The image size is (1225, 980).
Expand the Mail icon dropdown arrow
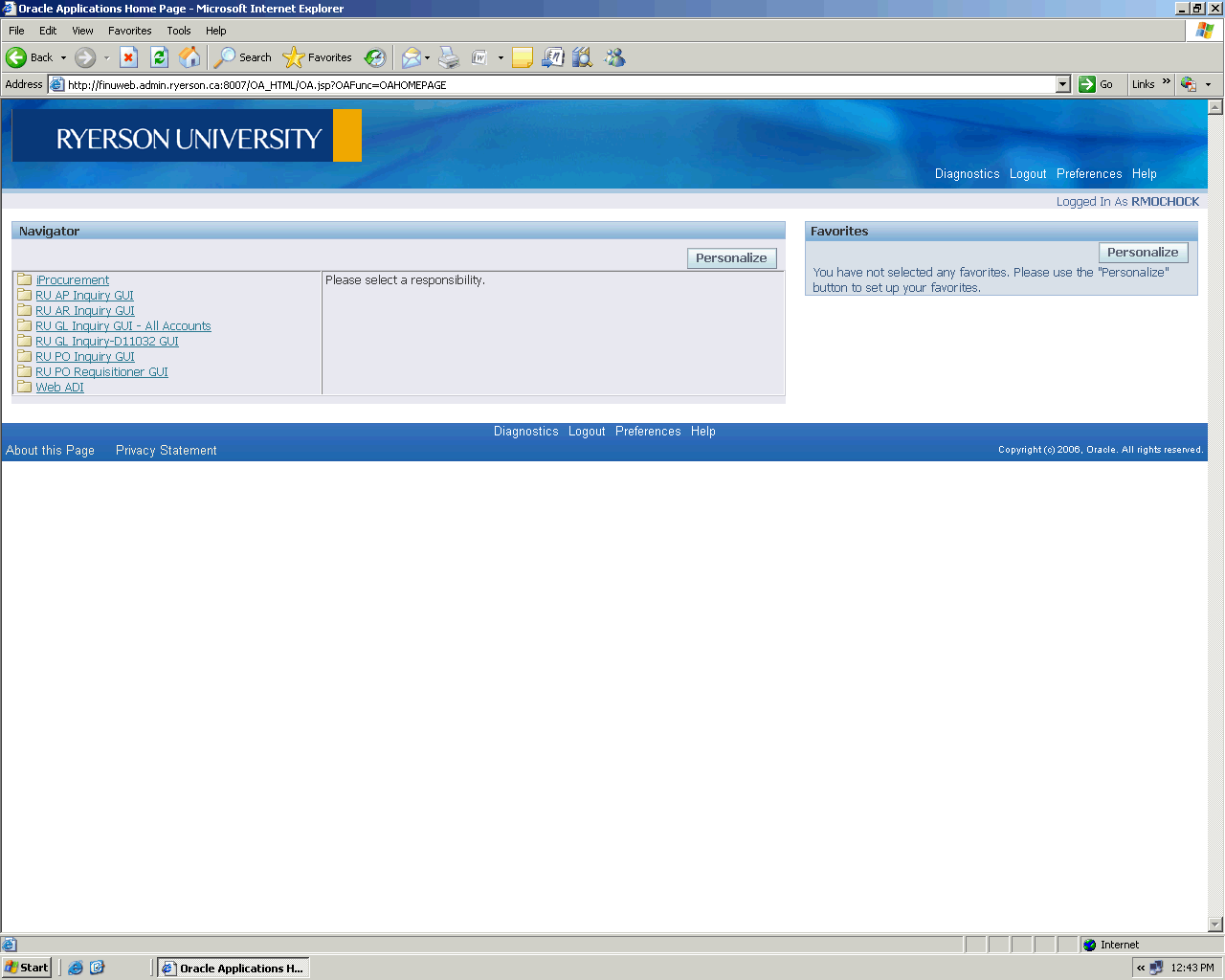[x=428, y=57]
